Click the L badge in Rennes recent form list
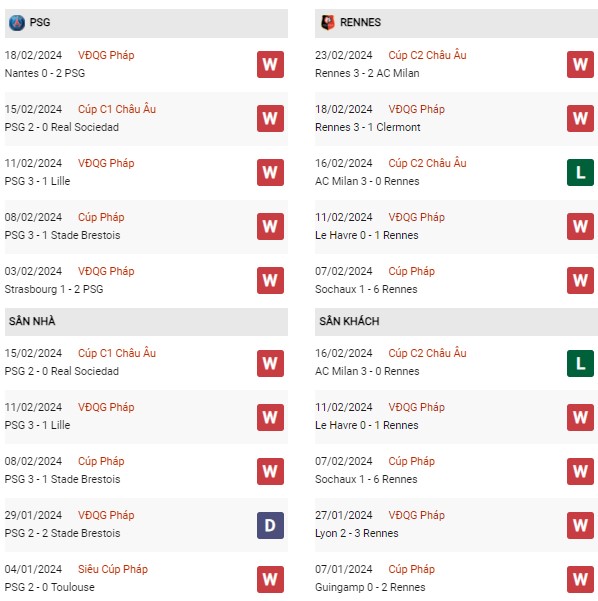598x601 pixels. [x=580, y=172]
